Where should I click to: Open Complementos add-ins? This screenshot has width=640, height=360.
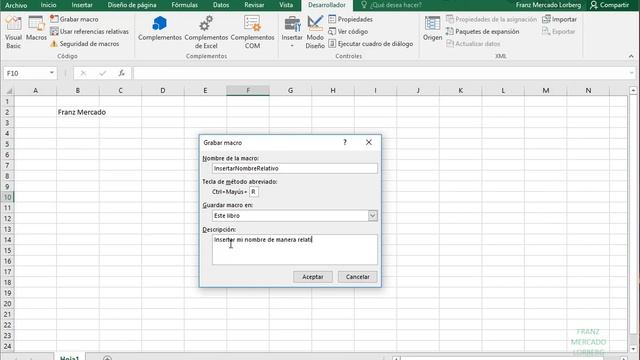pos(160,29)
